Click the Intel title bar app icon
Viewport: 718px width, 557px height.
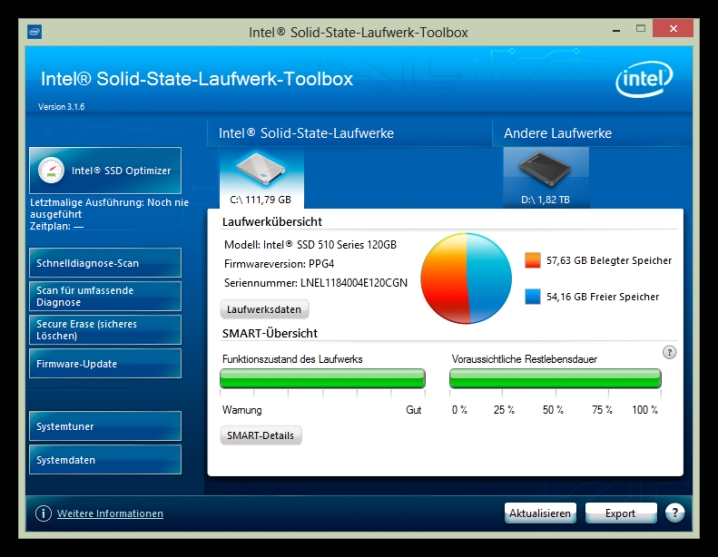pyautogui.click(x=34, y=31)
